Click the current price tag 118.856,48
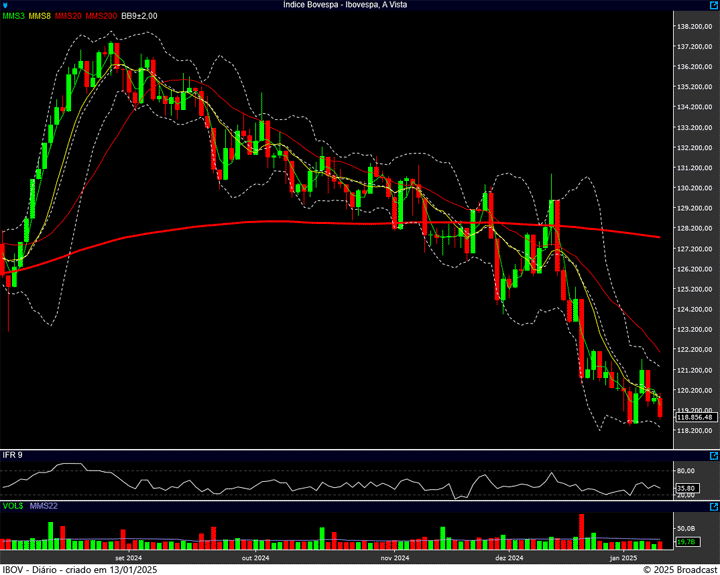The width and height of the screenshot is (720, 575). click(694, 417)
